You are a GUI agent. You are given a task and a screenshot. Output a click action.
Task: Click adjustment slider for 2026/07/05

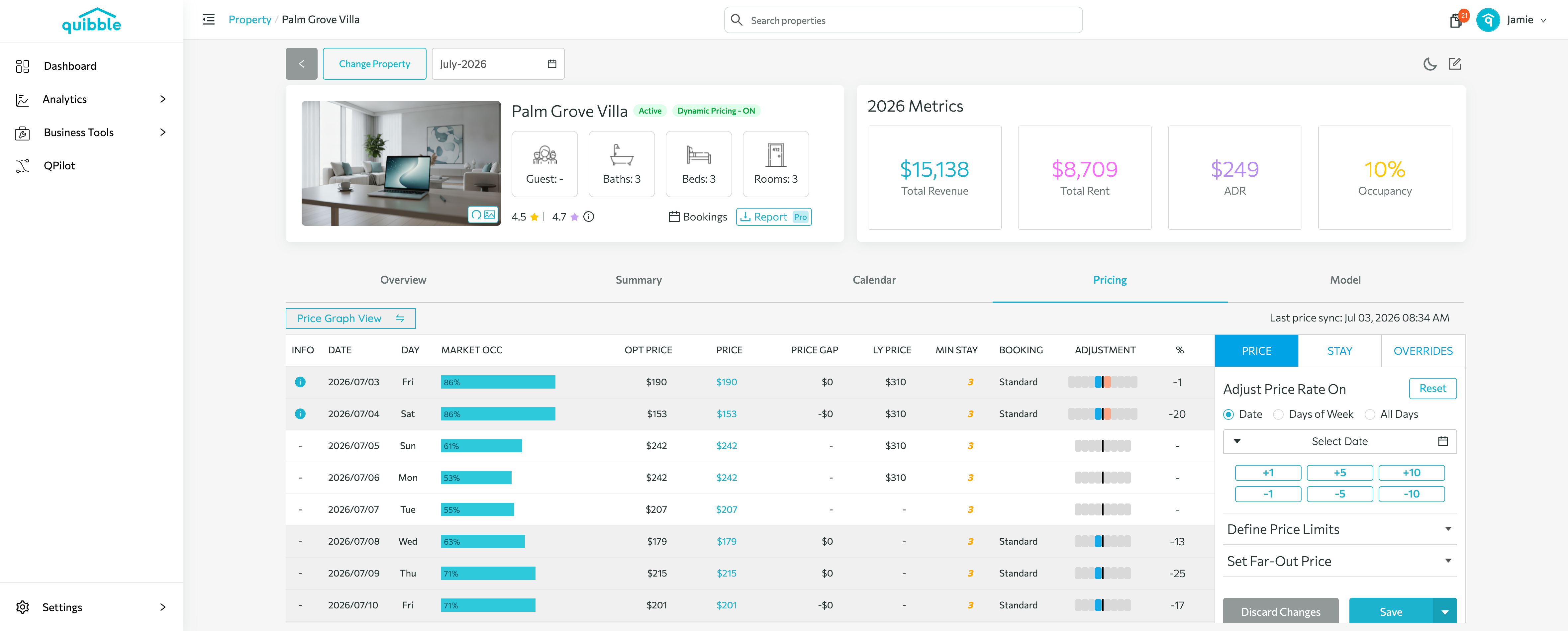(1102, 446)
